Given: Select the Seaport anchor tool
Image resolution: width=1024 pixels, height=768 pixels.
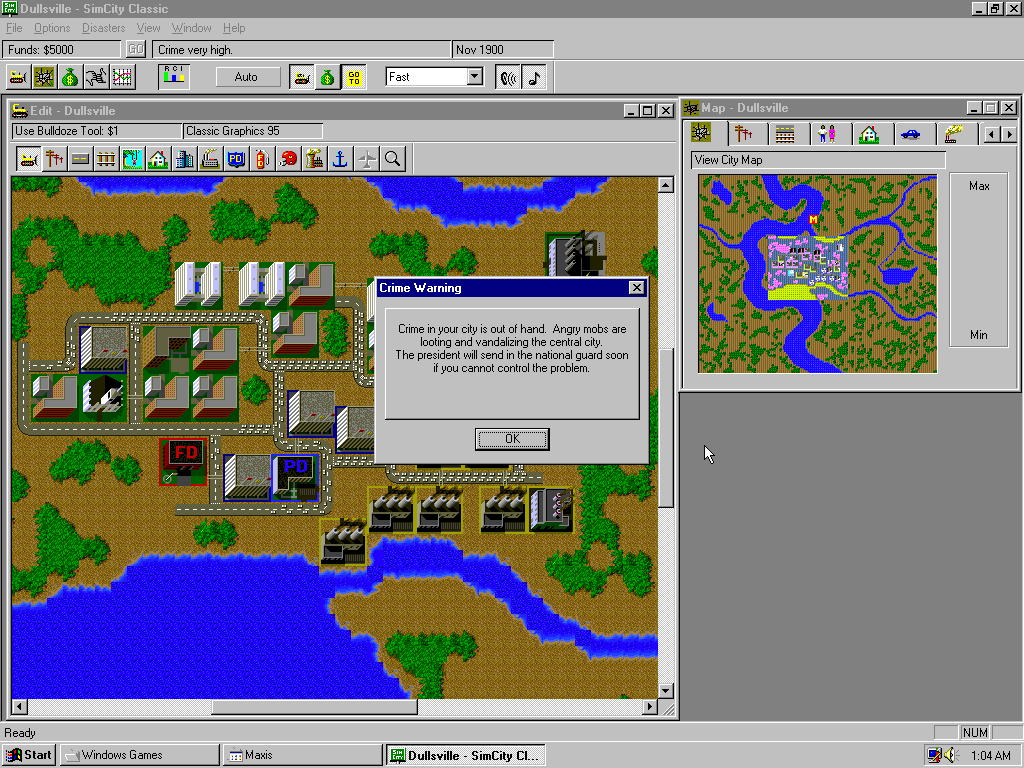Looking at the screenshot, I should pyautogui.click(x=340, y=159).
